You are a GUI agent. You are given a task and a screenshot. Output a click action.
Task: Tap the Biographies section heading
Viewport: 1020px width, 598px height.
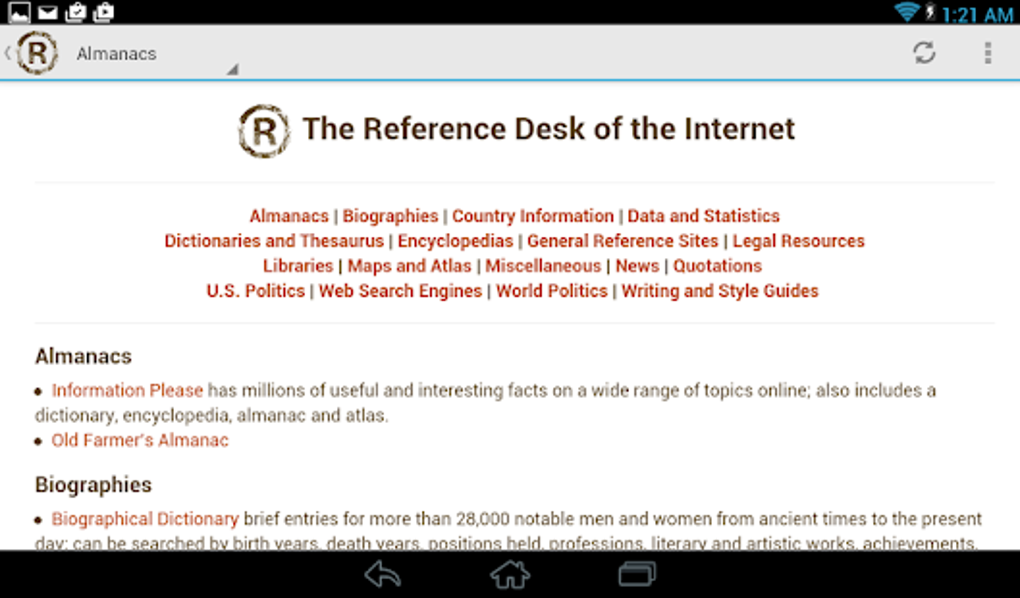point(93,485)
